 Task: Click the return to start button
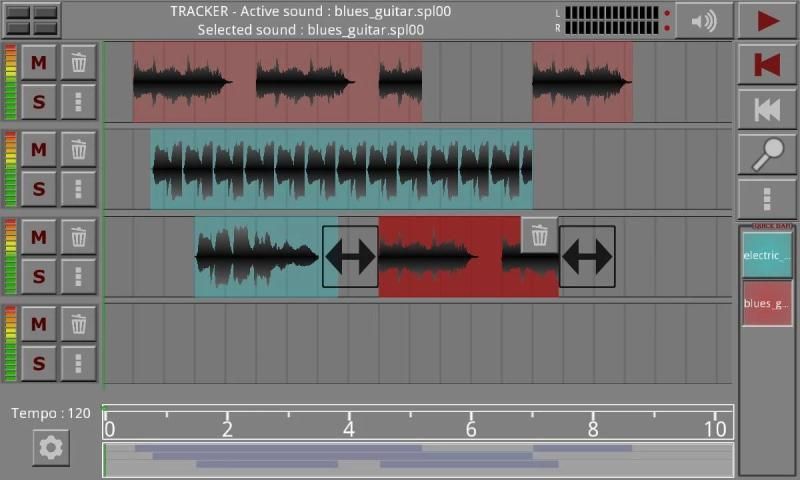(767, 65)
